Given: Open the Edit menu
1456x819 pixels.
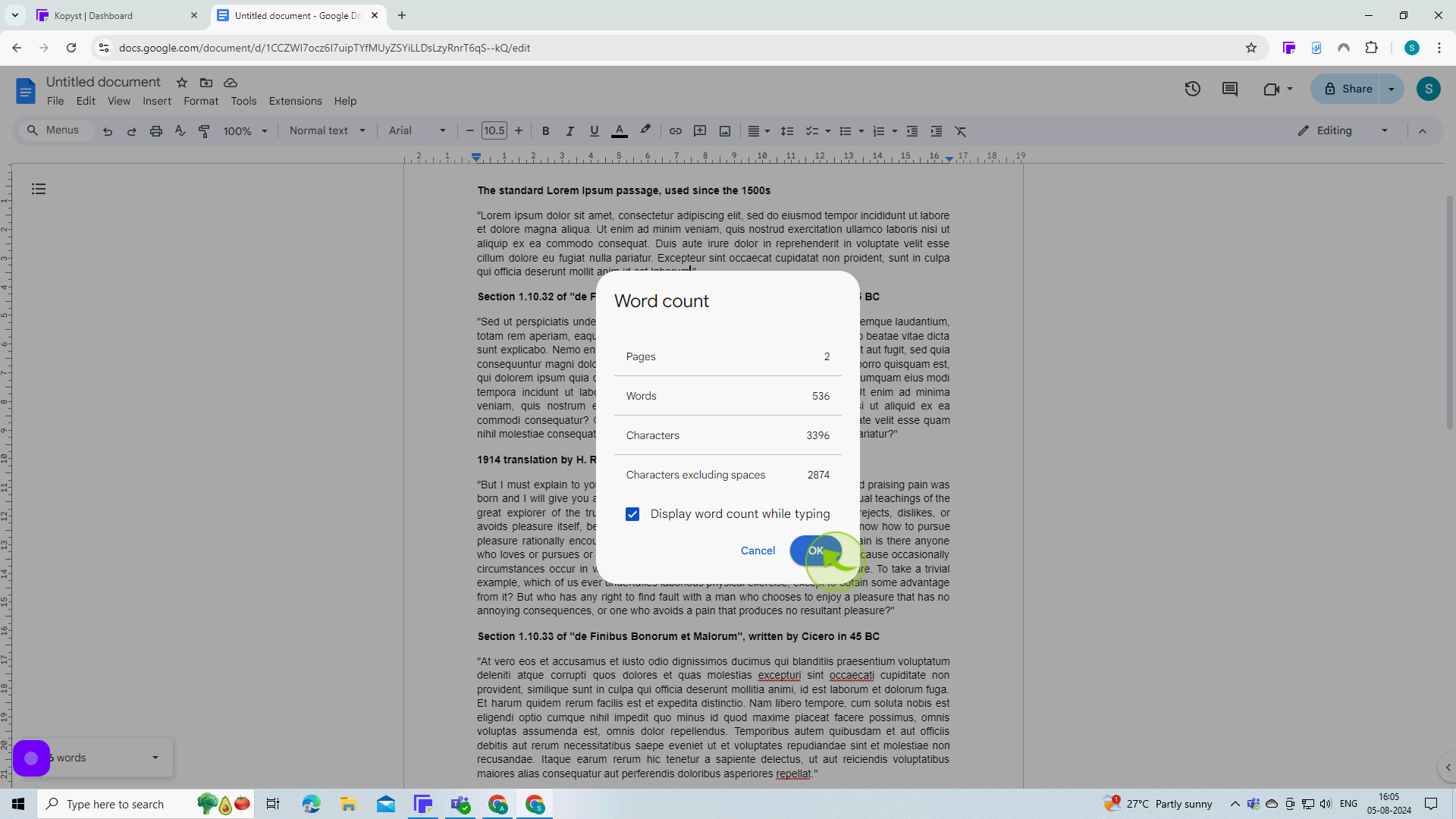Looking at the screenshot, I should pos(86,101).
